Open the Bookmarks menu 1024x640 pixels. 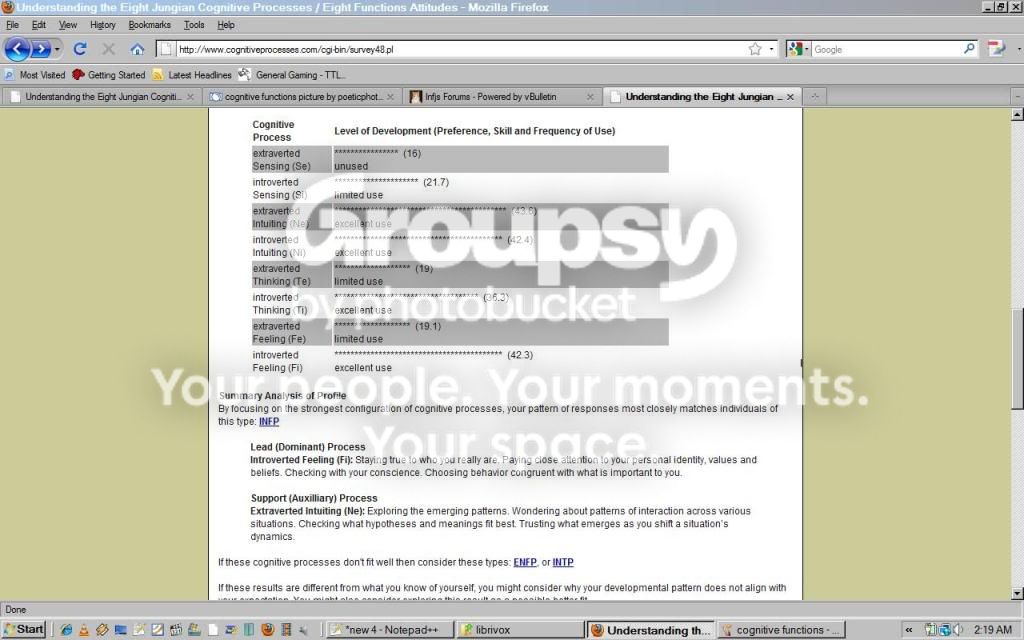(x=150, y=25)
